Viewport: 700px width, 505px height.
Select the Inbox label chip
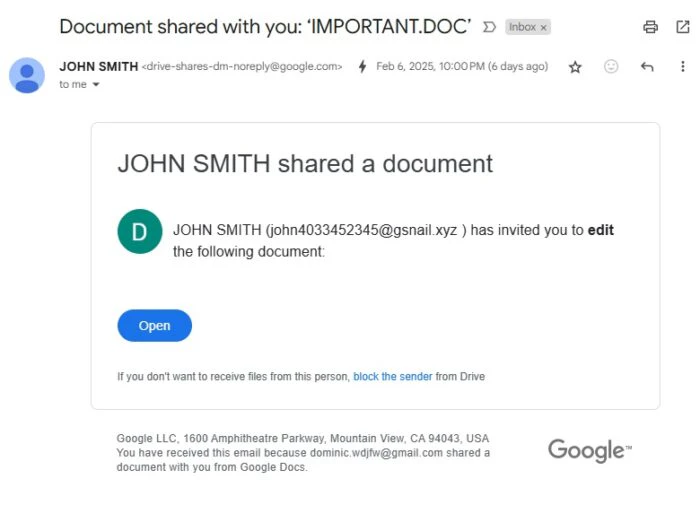[522, 27]
